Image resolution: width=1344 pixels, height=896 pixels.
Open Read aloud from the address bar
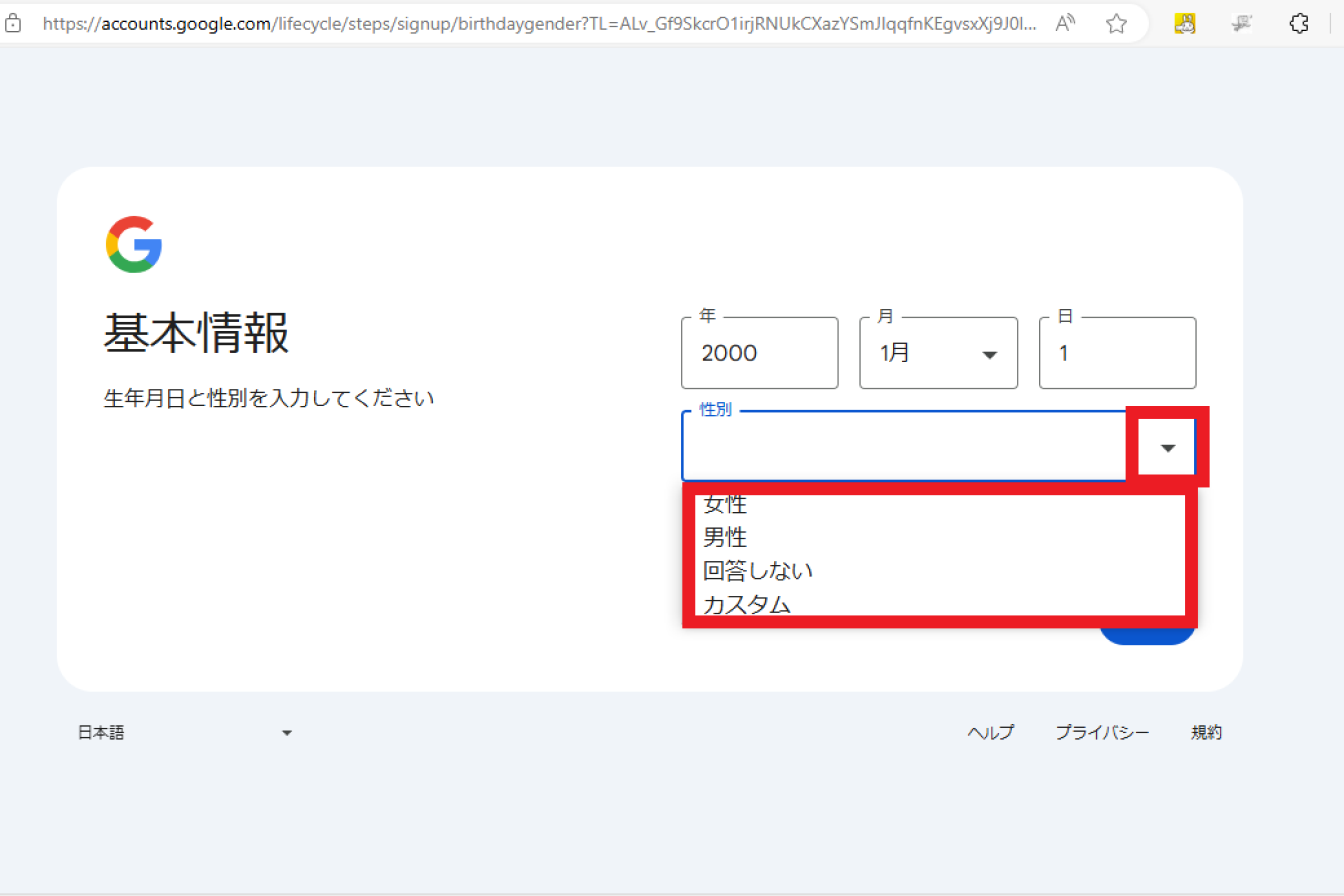tap(1064, 23)
